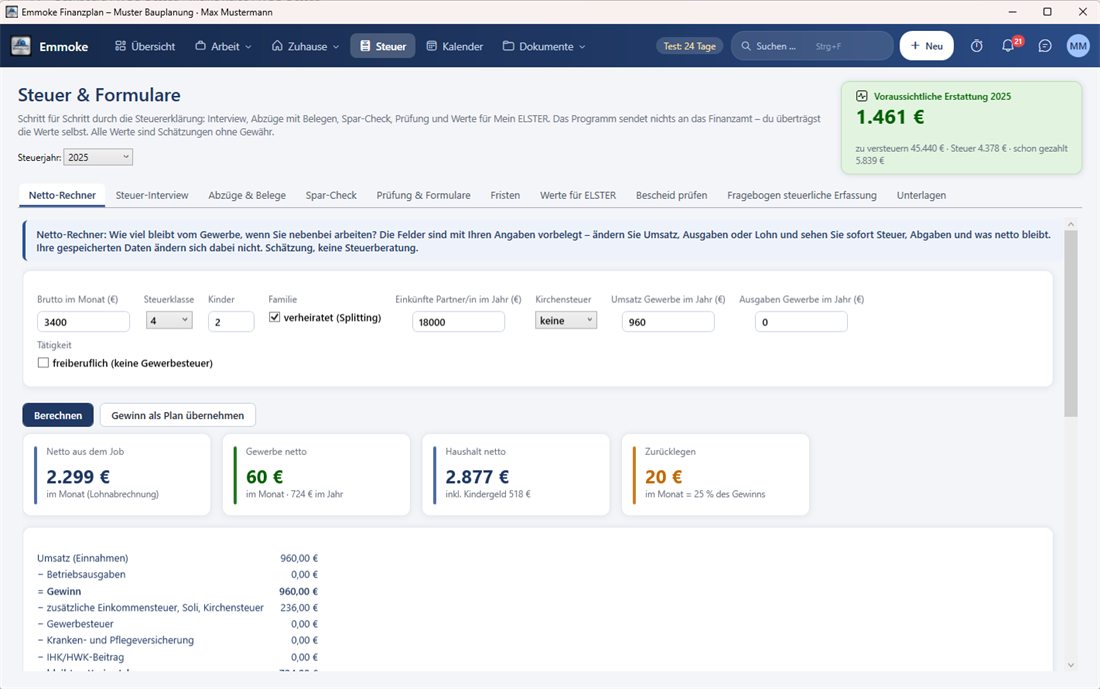Focus the Einkünfte Partner/in field

(458, 321)
